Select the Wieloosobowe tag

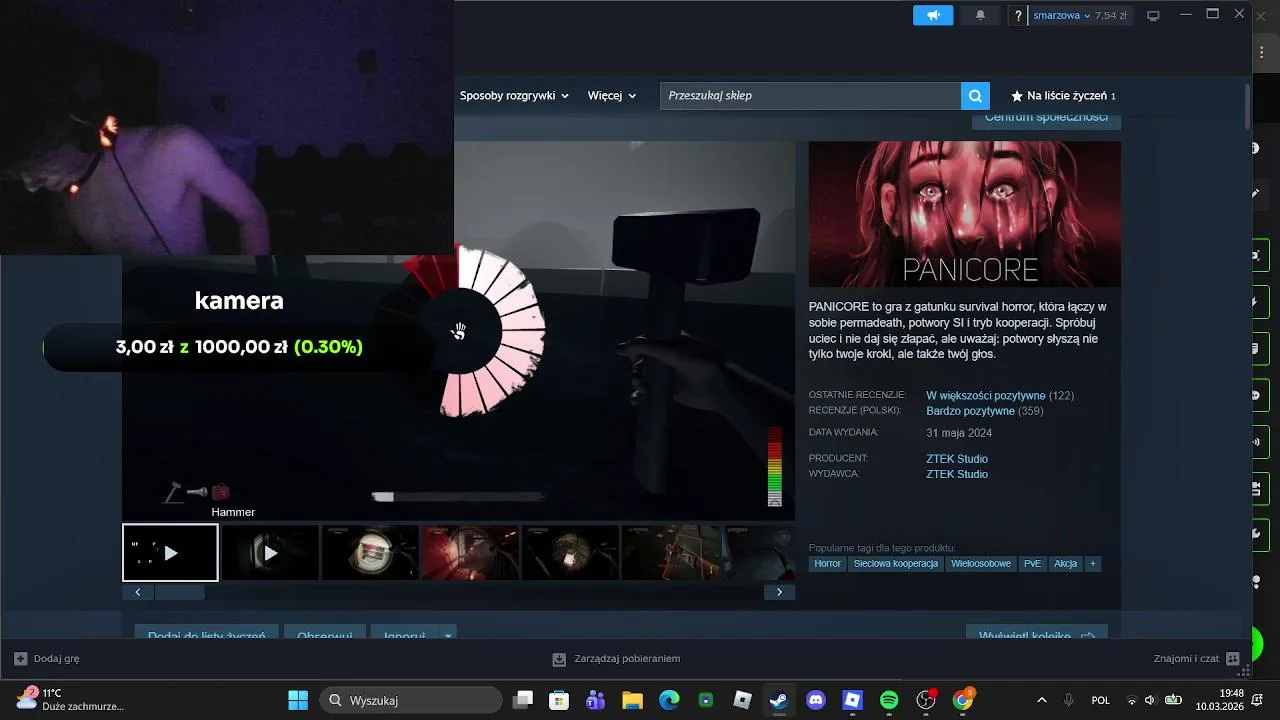pos(981,564)
